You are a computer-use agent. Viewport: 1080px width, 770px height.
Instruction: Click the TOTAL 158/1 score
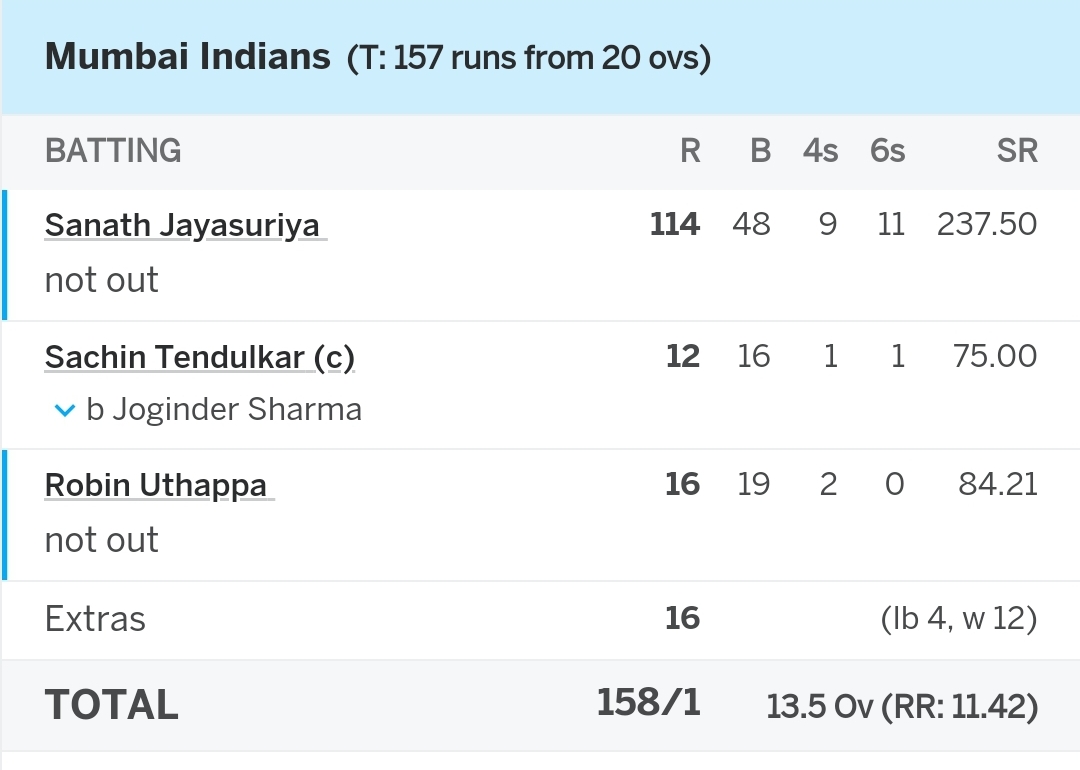click(648, 702)
